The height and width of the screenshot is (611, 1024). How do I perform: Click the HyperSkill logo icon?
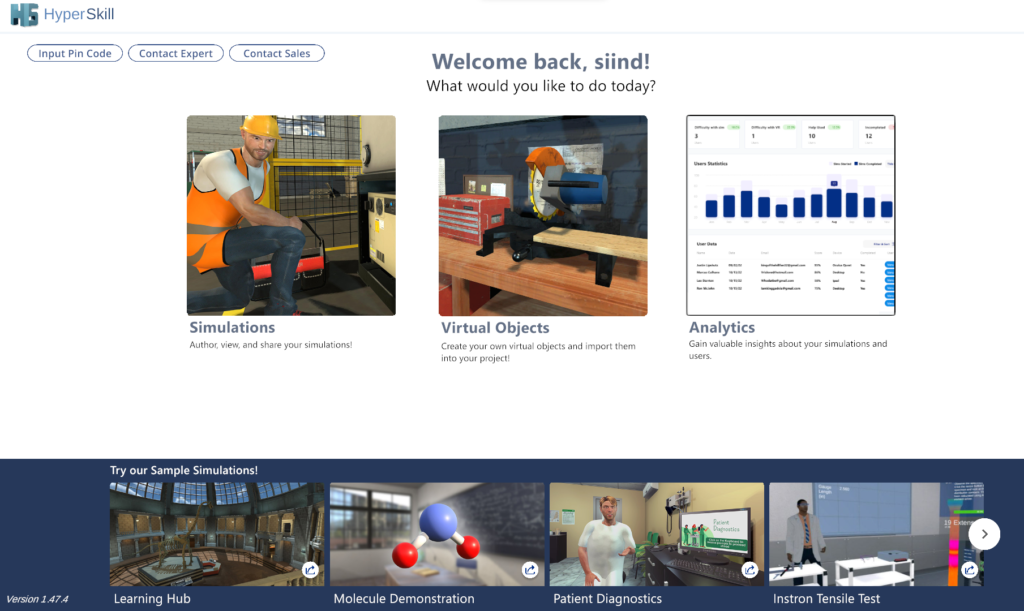tap(24, 15)
